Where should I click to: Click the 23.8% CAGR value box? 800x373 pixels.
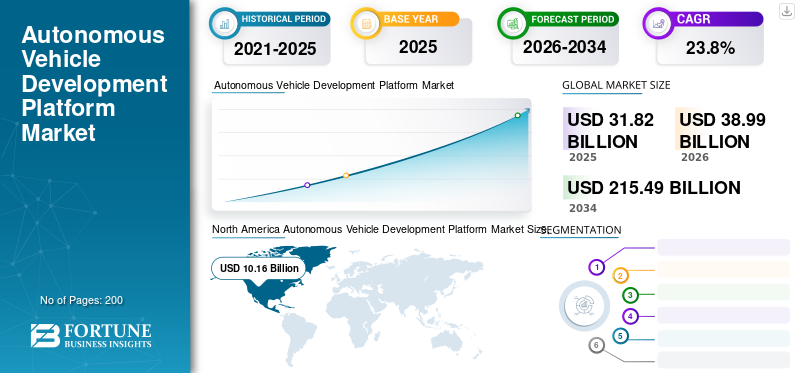pyautogui.click(x=710, y=48)
